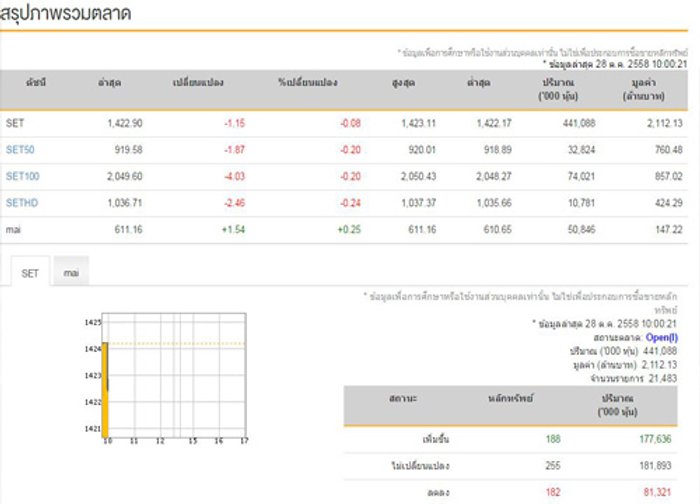Click chart y-axis label 1421
This screenshot has width=700, height=504.
pyautogui.click(x=93, y=429)
